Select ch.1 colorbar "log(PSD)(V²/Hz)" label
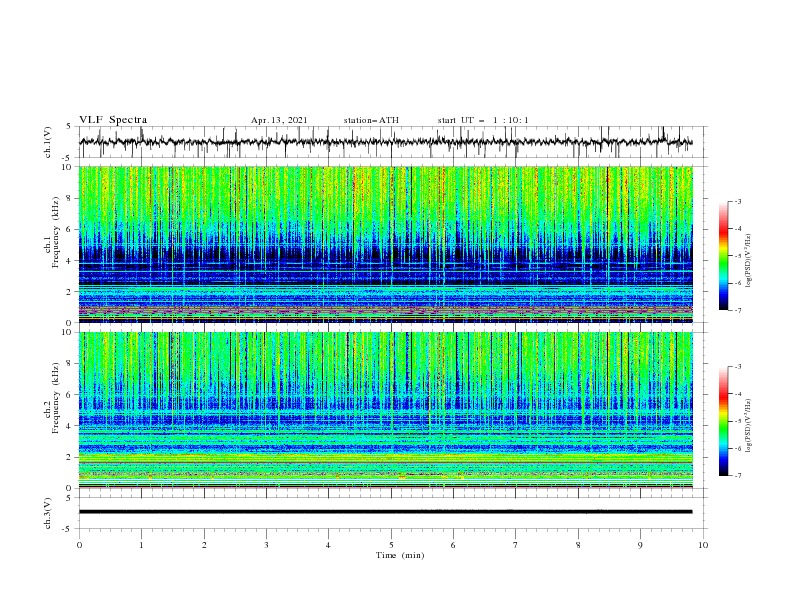The height and width of the screenshot is (612, 792). coord(749,261)
